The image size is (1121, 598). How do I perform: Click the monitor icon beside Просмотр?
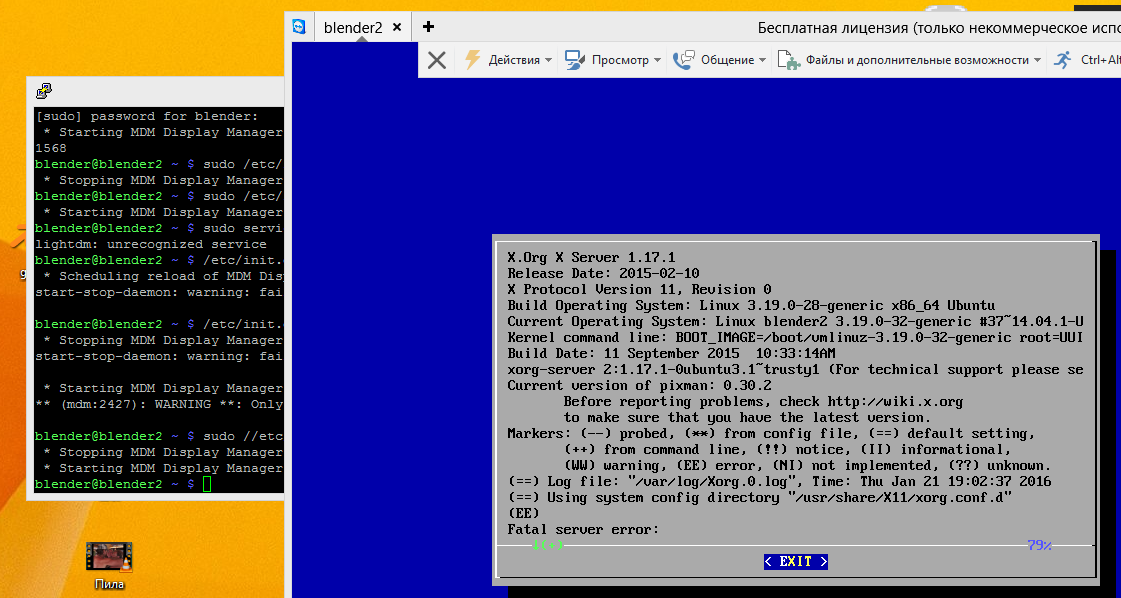(x=575, y=60)
